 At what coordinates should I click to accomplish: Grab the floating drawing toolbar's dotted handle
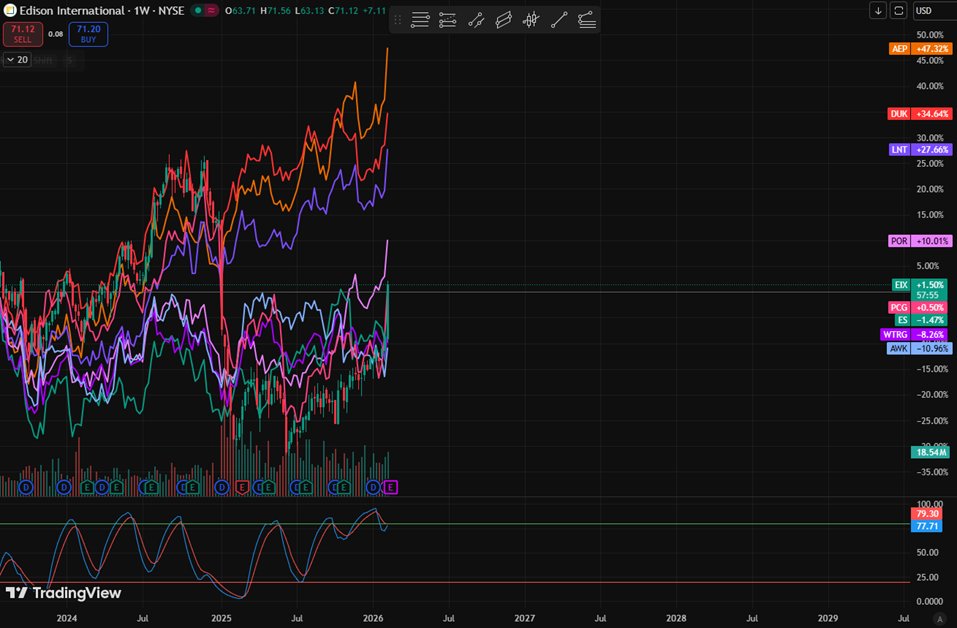[397, 20]
